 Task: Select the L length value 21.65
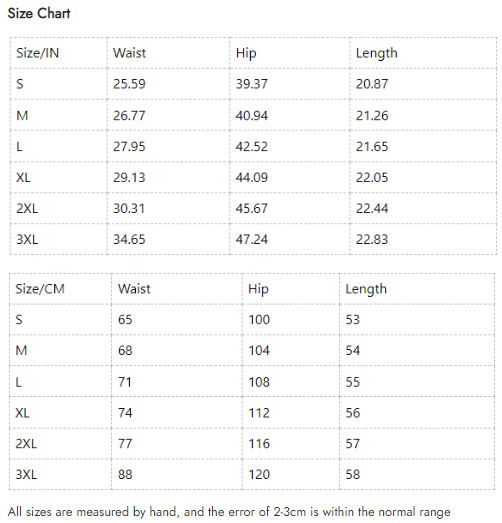tap(372, 146)
